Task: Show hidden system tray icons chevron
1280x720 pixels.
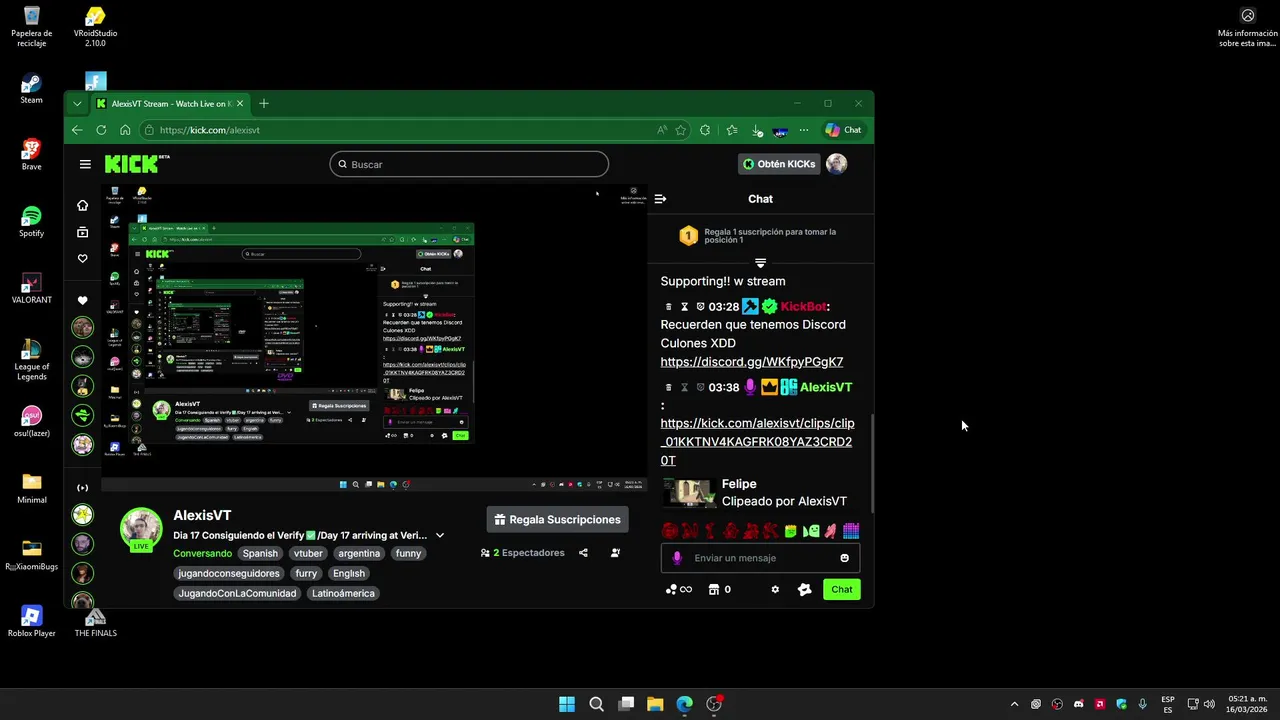Action: coord(1014,704)
